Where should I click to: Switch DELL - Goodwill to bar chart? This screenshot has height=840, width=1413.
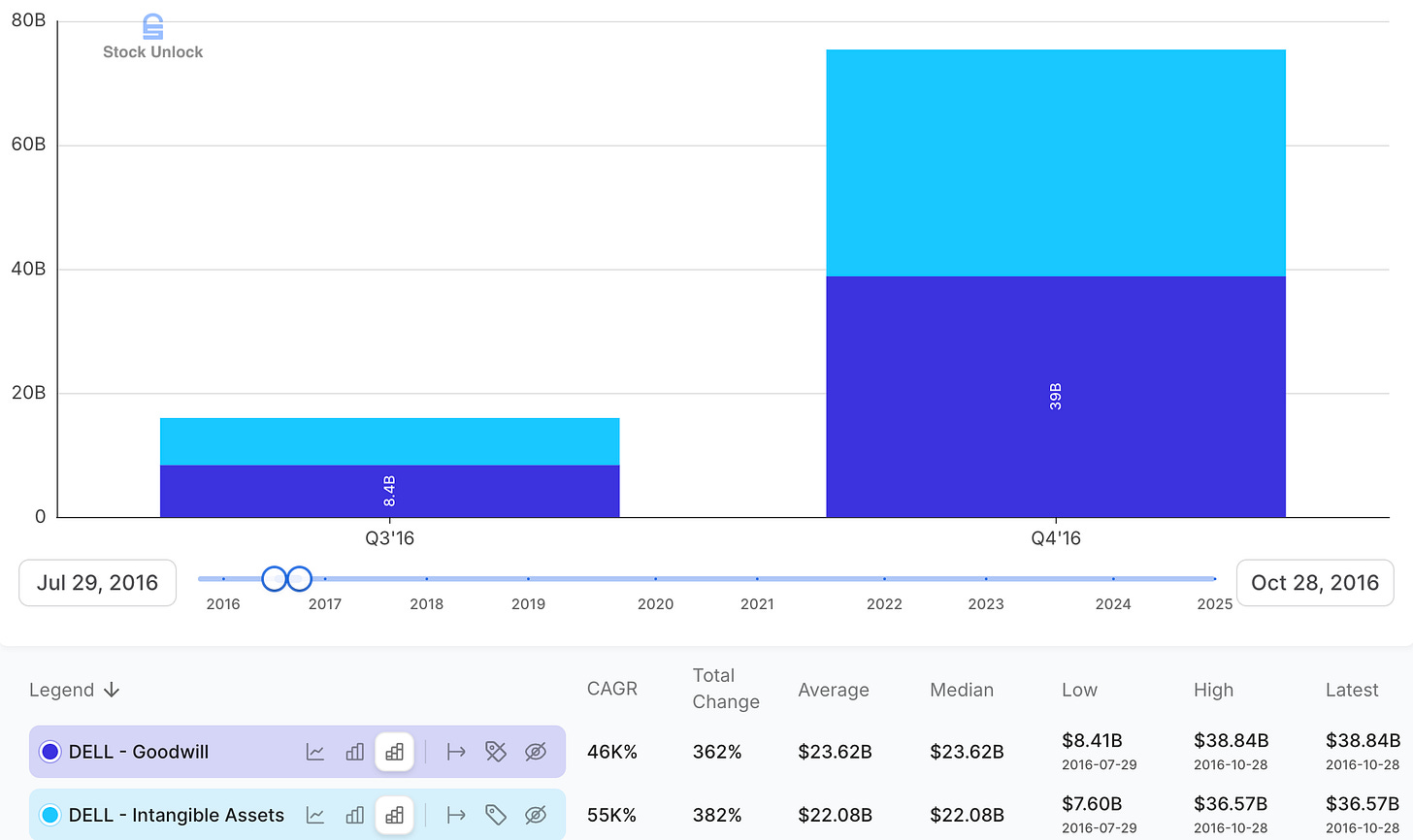(x=355, y=752)
